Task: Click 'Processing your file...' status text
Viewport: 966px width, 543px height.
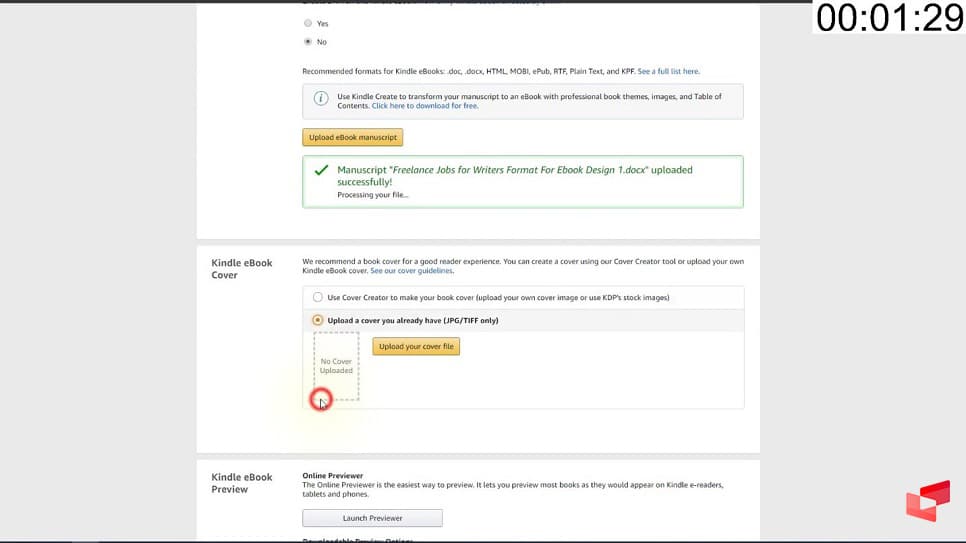Action: 373,195
